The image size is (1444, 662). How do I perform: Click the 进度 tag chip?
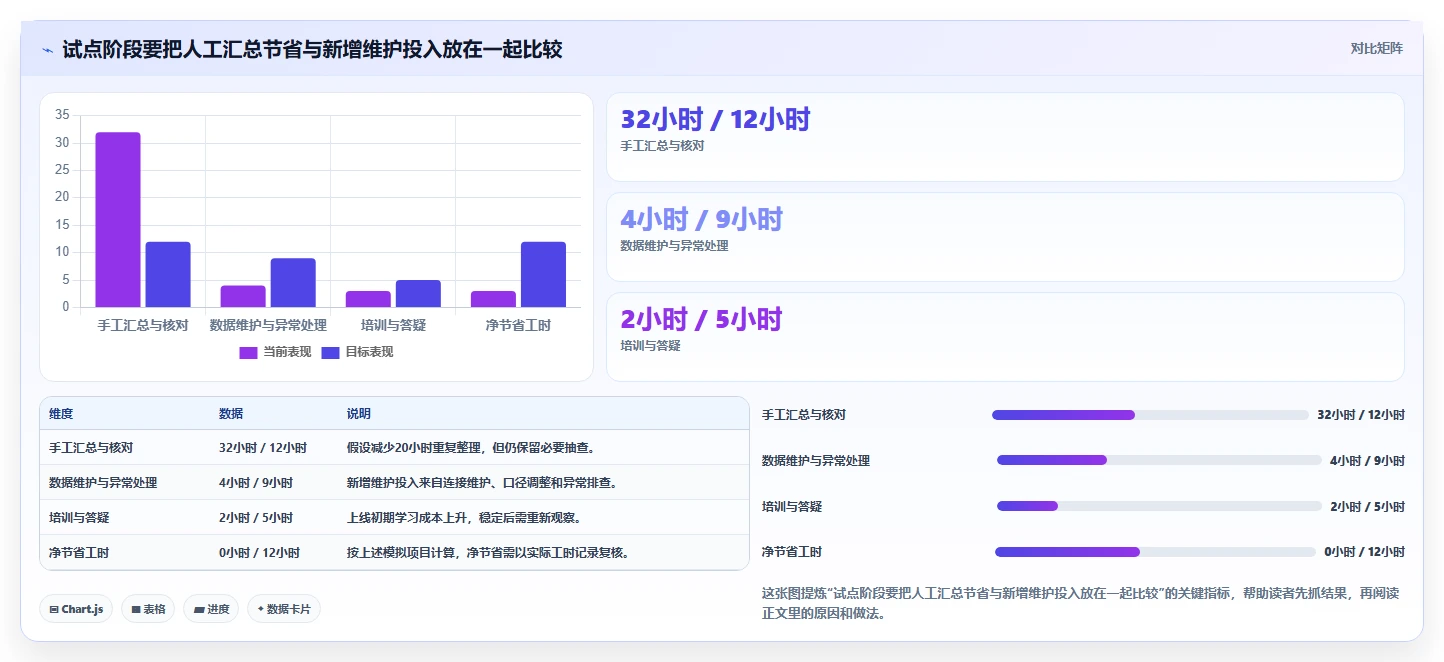point(211,609)
